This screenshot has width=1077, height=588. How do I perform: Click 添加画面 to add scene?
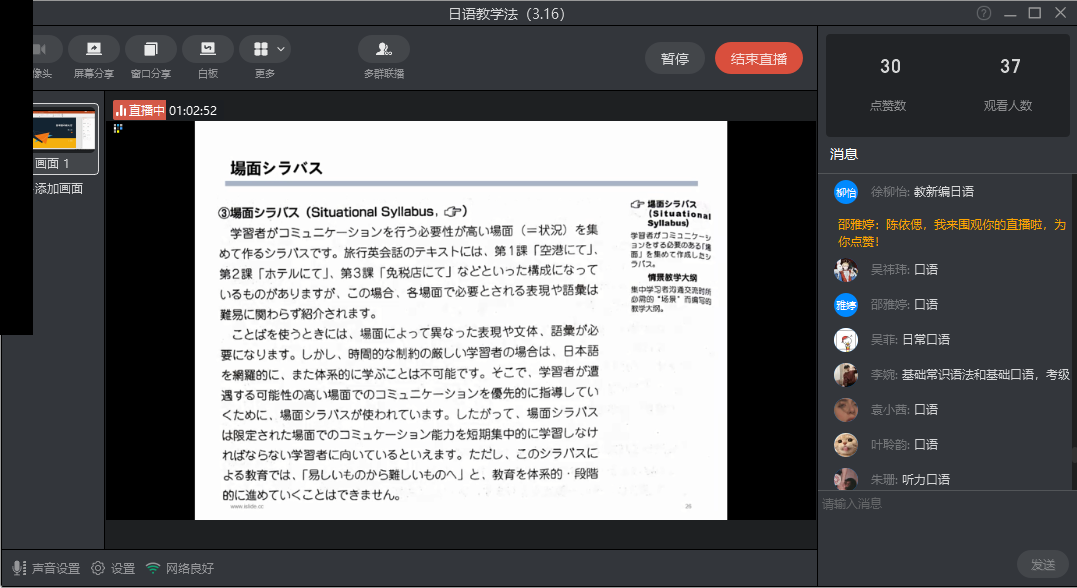pos(59,189)
